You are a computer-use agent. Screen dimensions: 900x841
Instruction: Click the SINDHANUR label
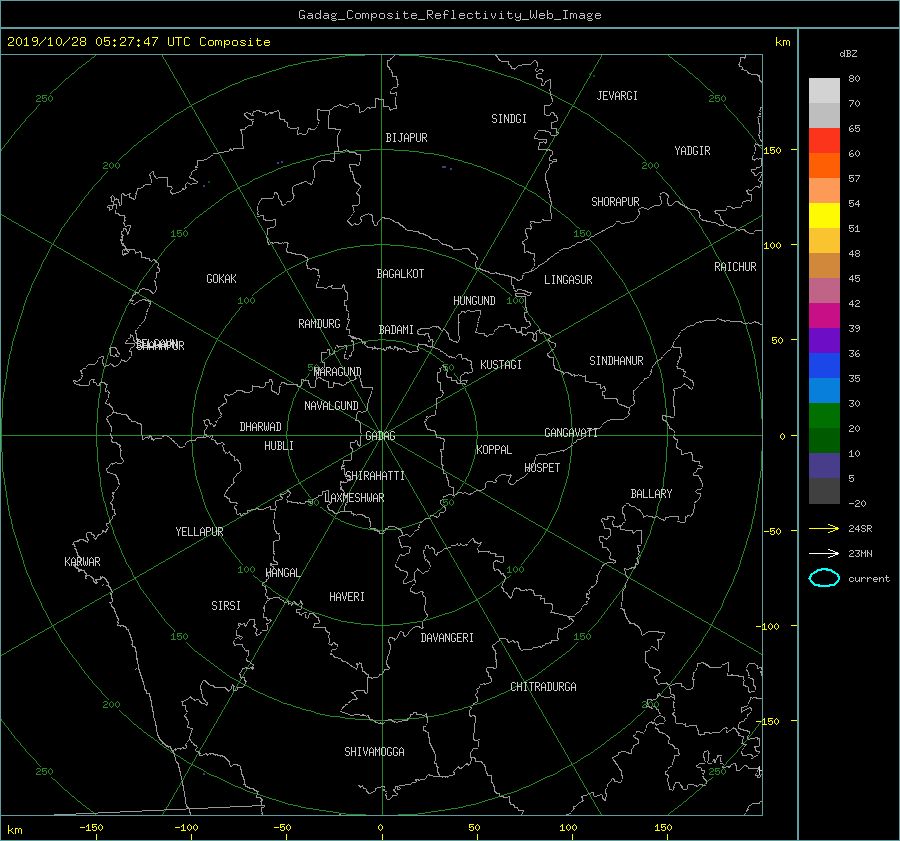(616, 361)
